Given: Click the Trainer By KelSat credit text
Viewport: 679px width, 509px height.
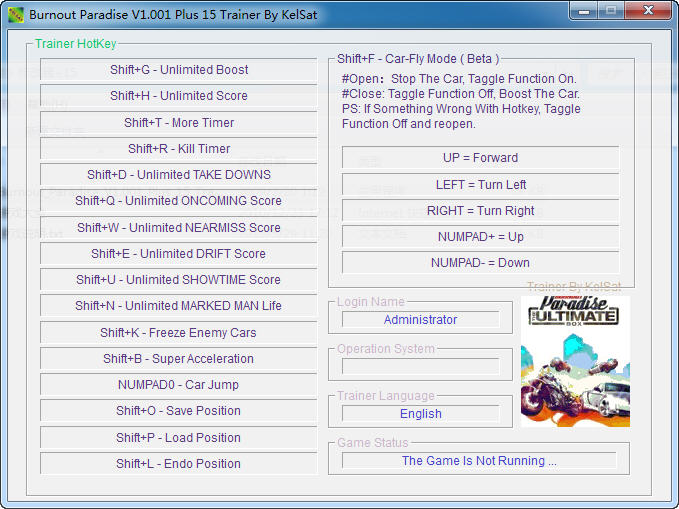Looking at the screenshot, I should [574, 286].
